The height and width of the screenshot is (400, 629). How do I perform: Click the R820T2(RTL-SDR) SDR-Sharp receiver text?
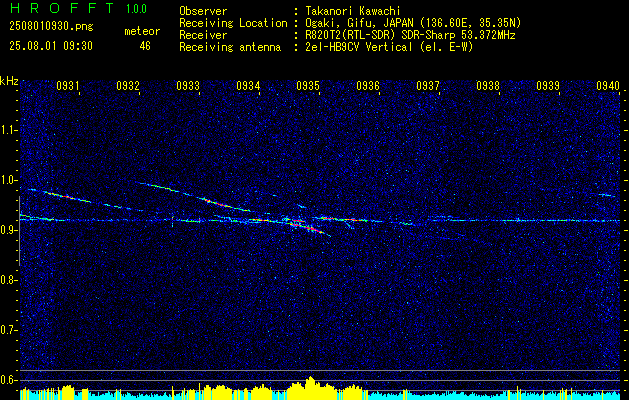410,35
